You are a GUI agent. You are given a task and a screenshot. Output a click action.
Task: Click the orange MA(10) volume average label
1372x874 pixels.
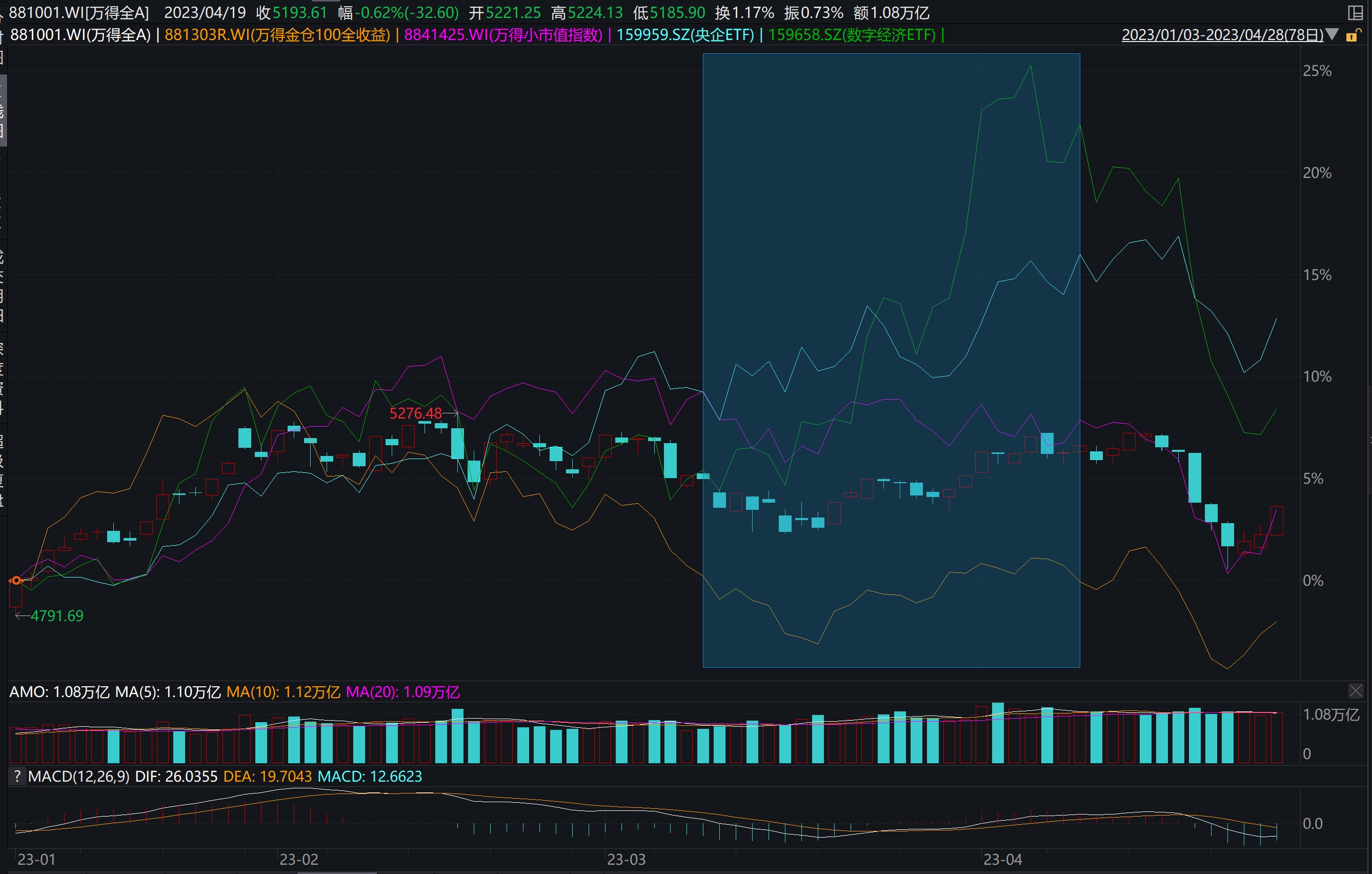(283, 692)
